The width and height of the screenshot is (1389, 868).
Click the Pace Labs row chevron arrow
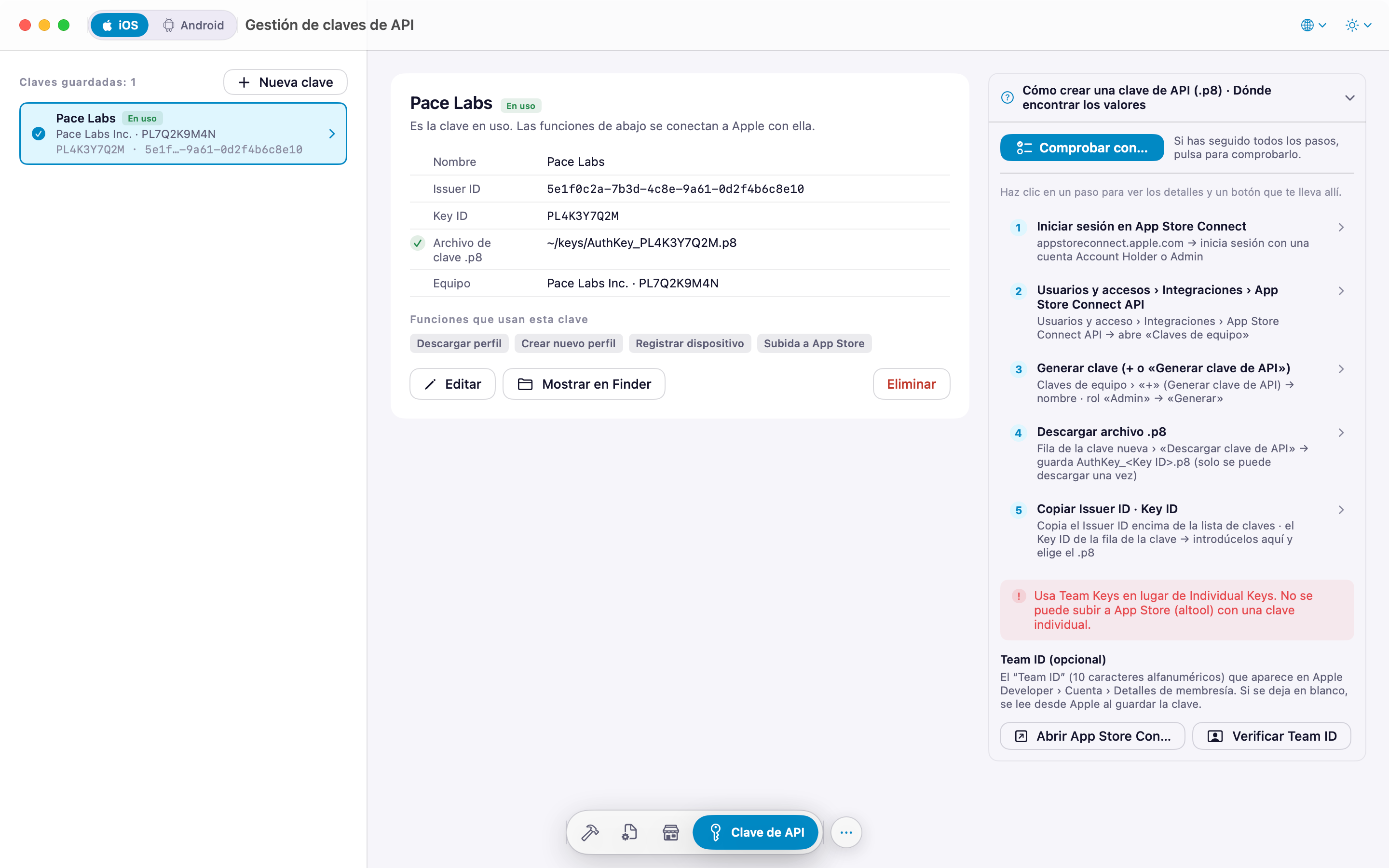(332, 134)
